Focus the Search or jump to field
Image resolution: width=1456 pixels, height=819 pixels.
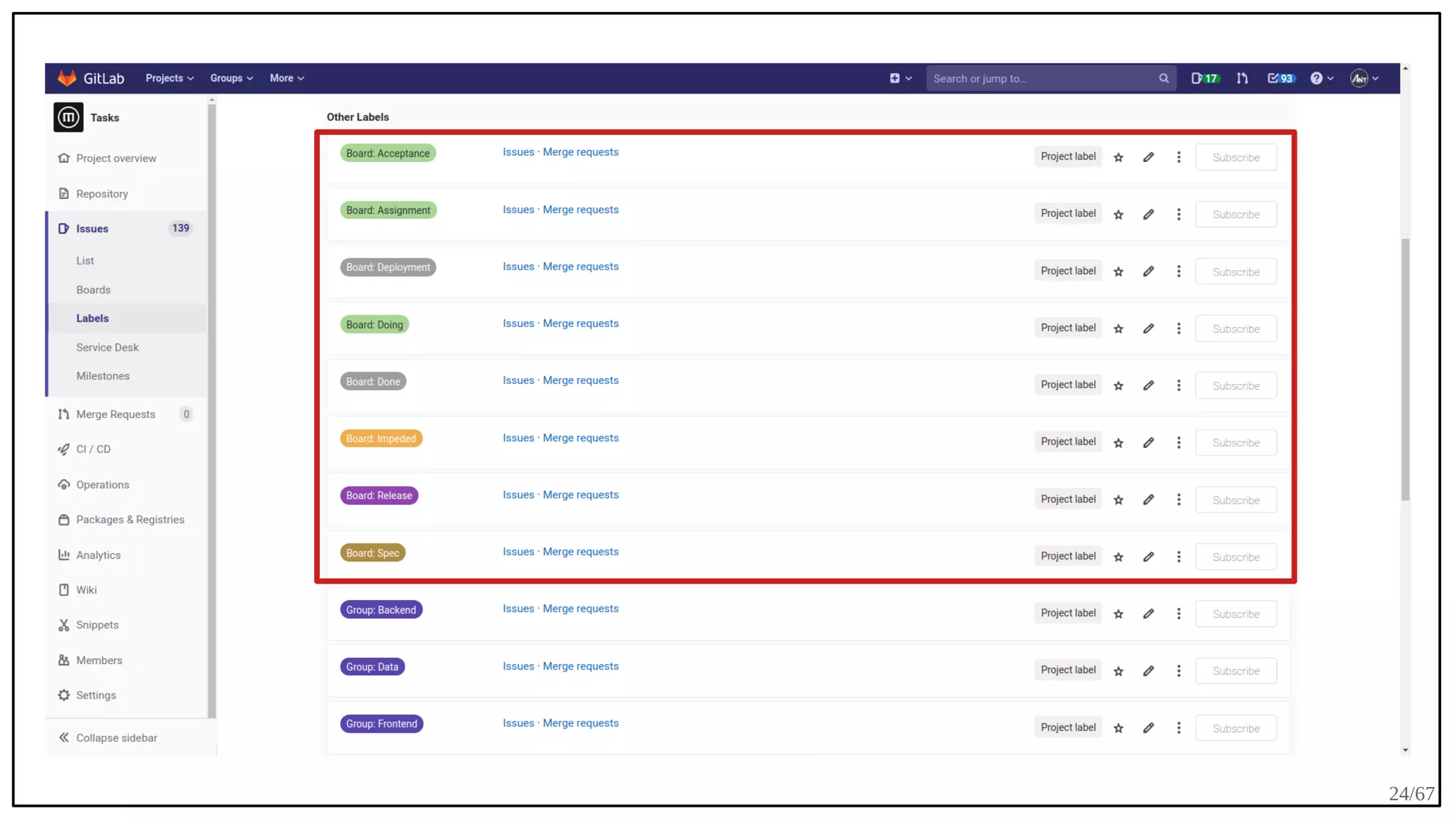click(x=1043, y=78)
